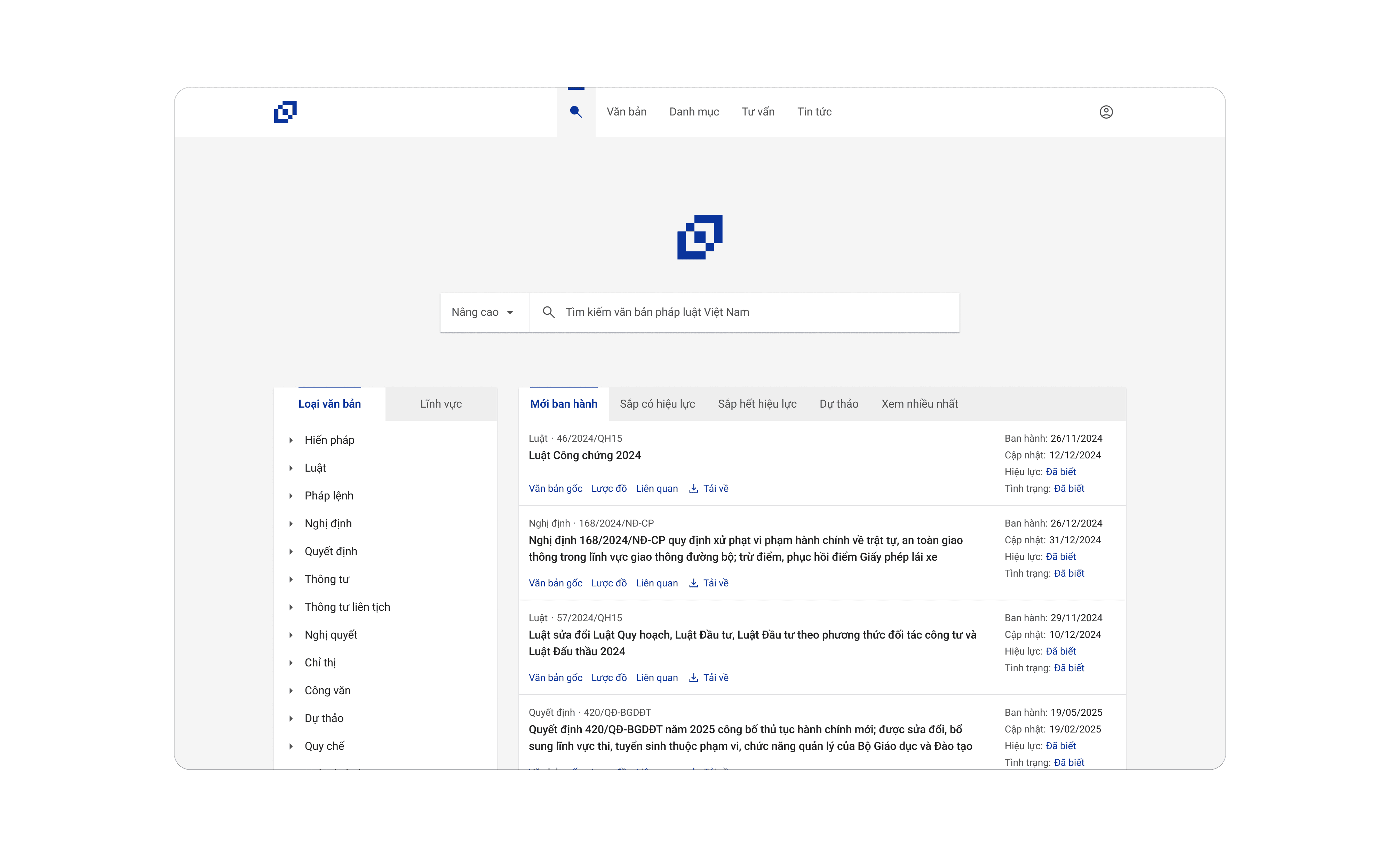This screenshot has height=857, width=1400.
Task: Expand the Công văn category
Action: [291, 691]
